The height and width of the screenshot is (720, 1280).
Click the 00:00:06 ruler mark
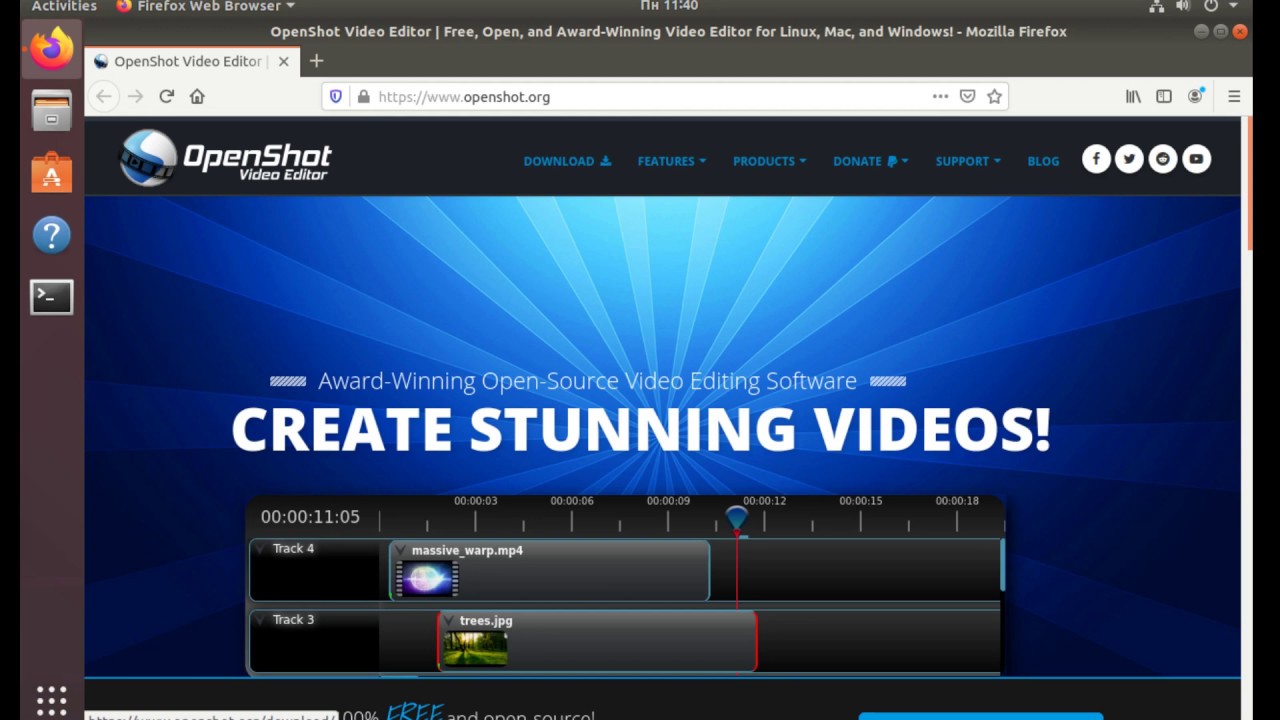click(572, 501)
